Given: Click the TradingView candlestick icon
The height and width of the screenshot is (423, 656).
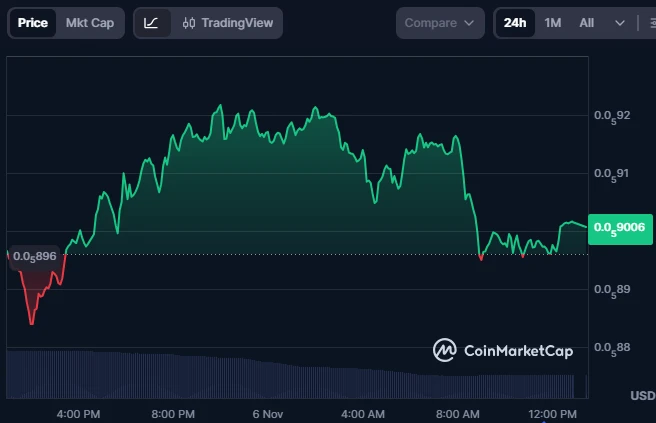Looking at the screenshot, I should (x=189, y=23).
